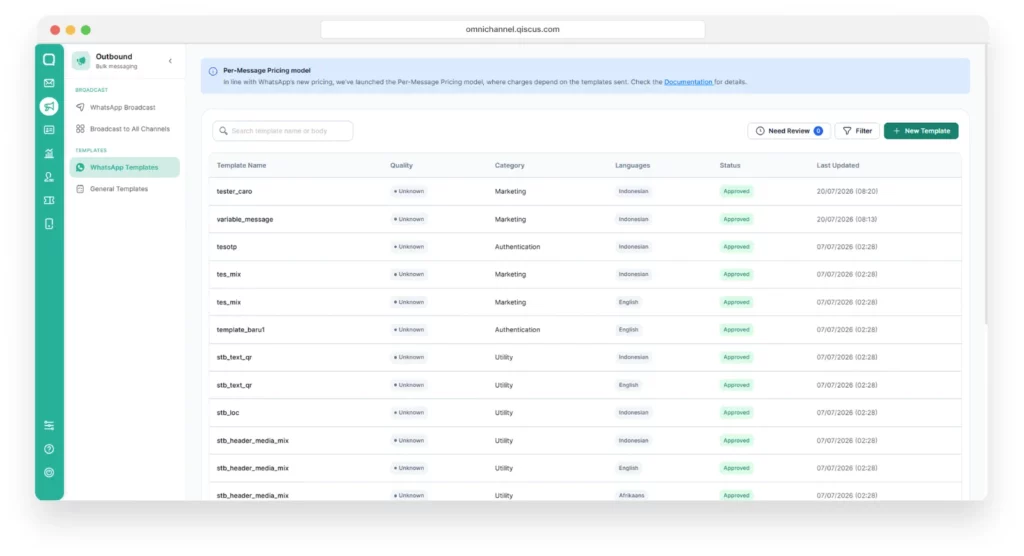Click the Outbound megaphone logo badge
The image size is (1024, 556).
click(x=81, y=61)
